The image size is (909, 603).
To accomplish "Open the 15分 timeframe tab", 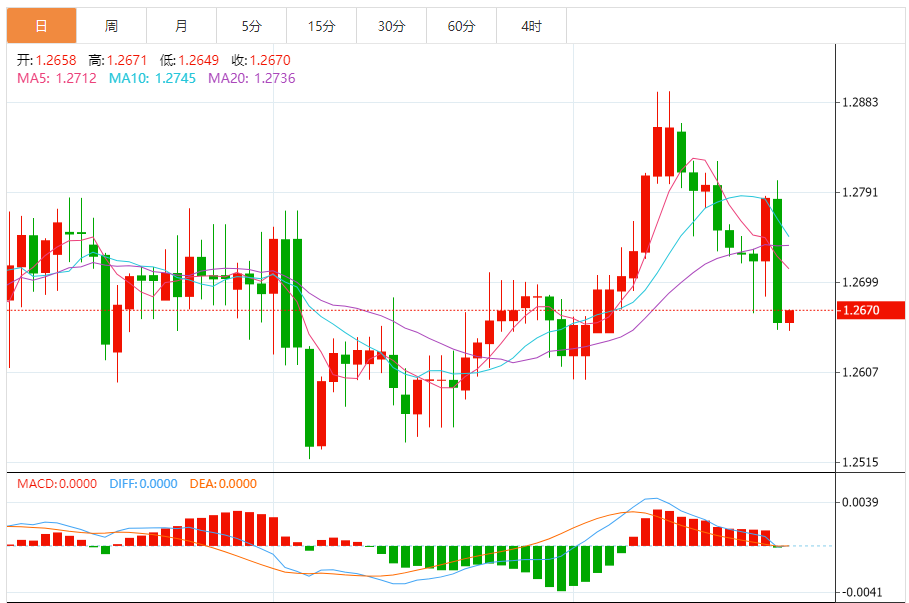I will (x=322, y=26).
